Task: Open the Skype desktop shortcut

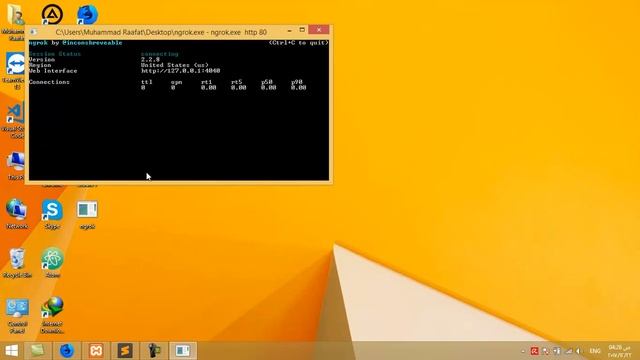Action: [x=52, y=214]
